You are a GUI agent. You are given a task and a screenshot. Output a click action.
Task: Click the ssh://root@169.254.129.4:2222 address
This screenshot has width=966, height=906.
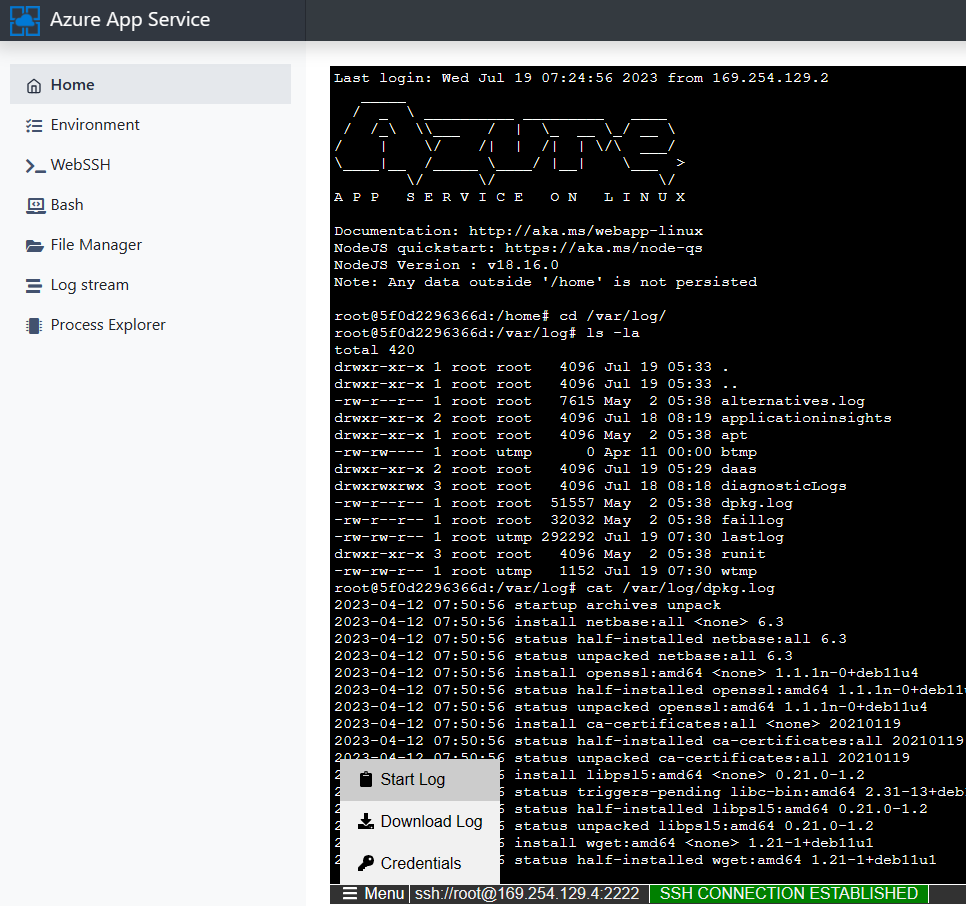coord(528,893)
